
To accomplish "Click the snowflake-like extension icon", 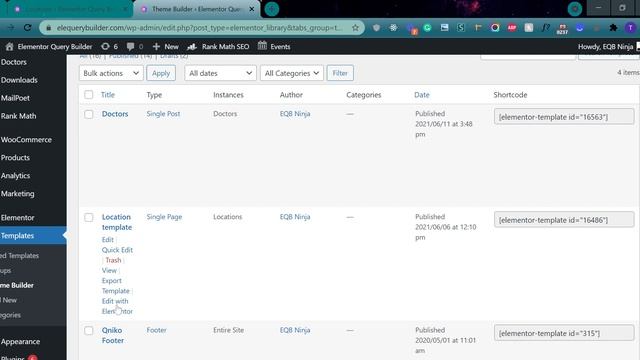I will click(393, 28).
